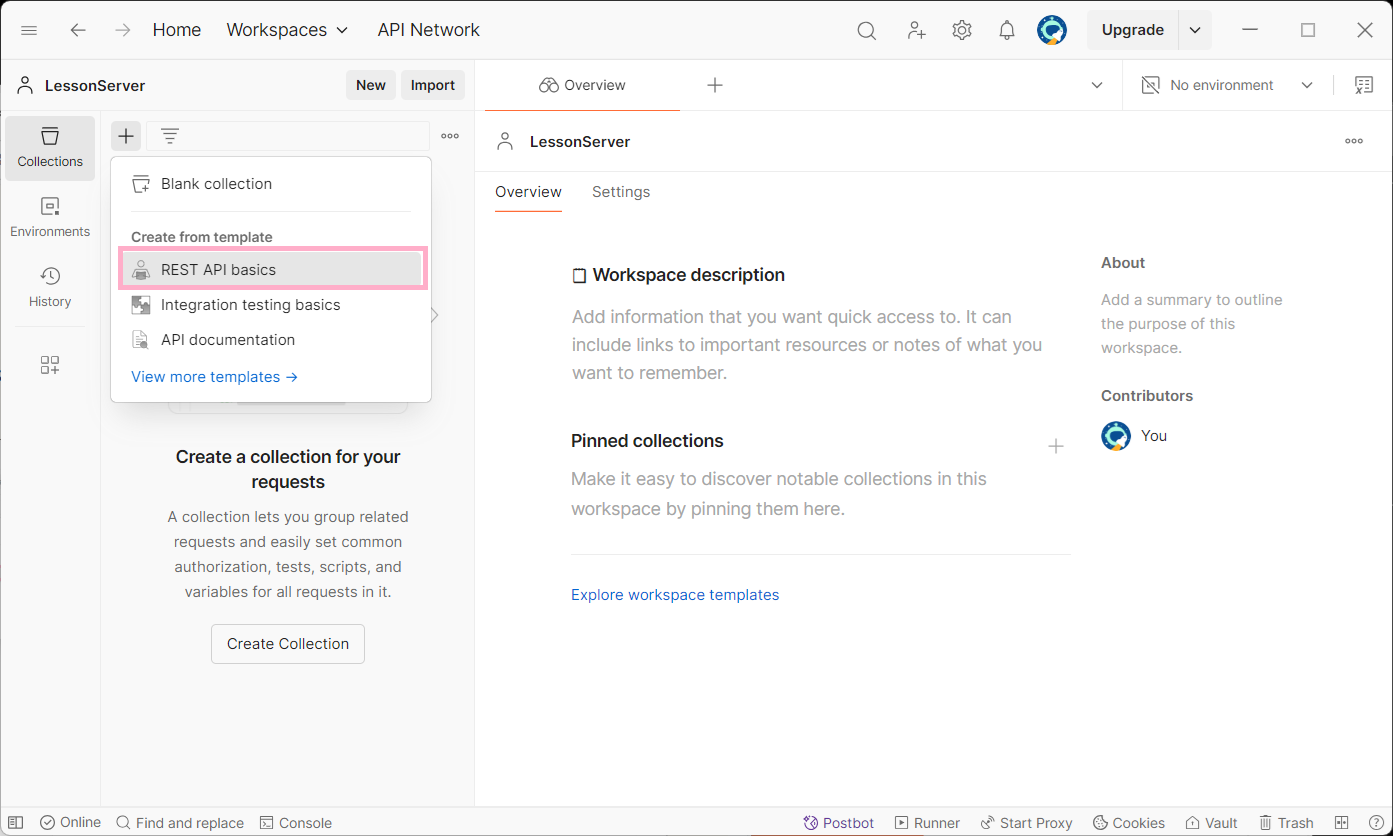Open Find and replace
This screenshot has width=1393, height=836.
[180, 823]
